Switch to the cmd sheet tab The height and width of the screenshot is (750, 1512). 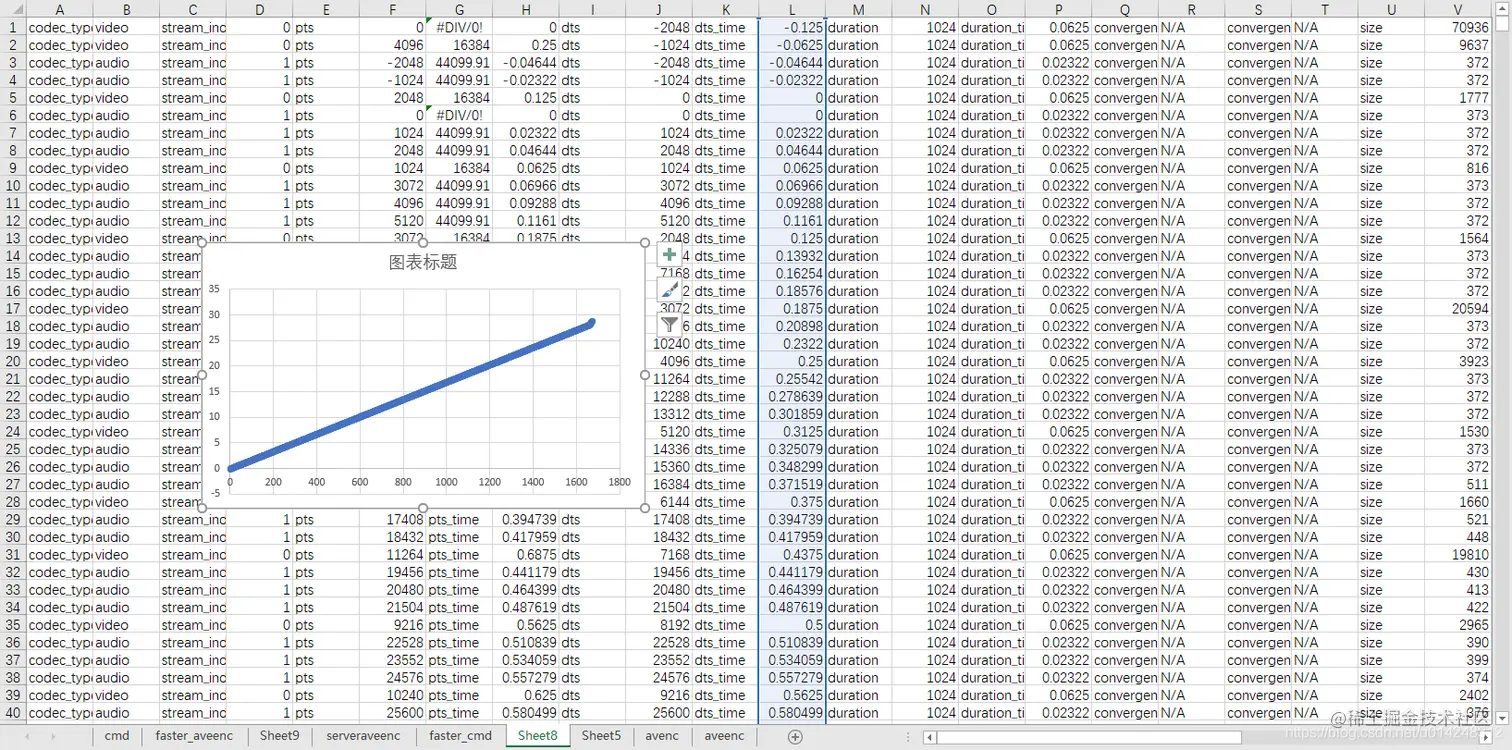coord(117,736)
